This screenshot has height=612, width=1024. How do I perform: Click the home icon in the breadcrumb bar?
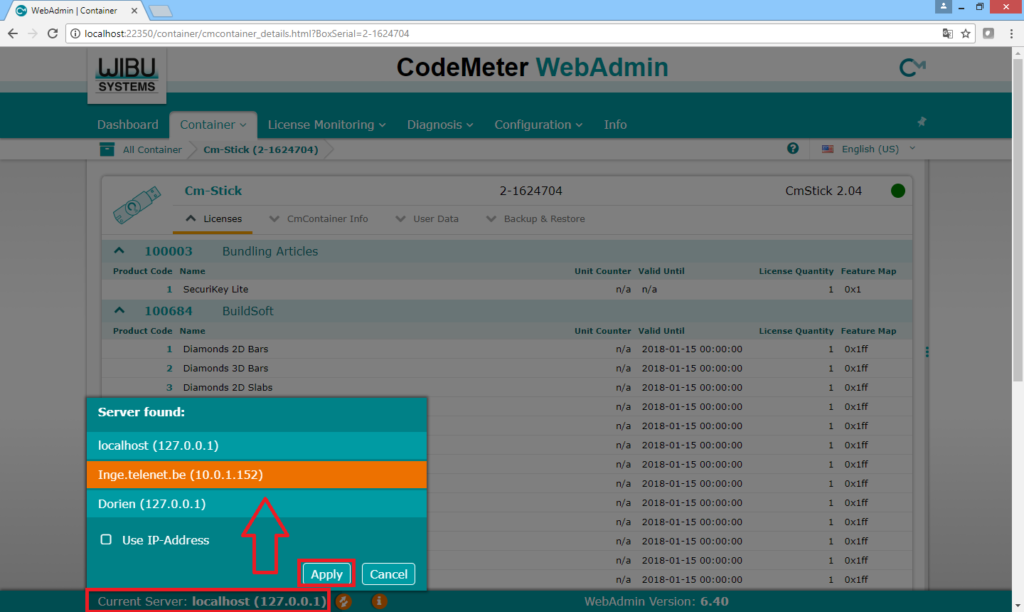click(x=106, y=148)
